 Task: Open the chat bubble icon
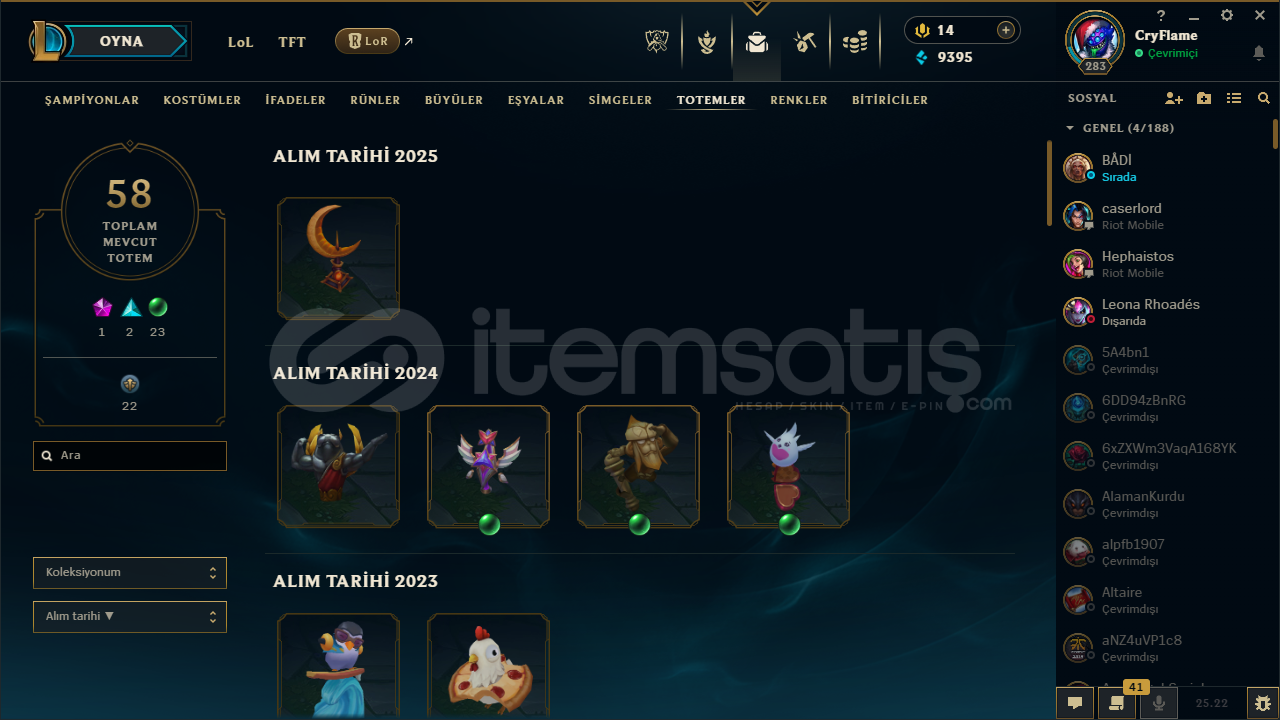point(1075,703)
